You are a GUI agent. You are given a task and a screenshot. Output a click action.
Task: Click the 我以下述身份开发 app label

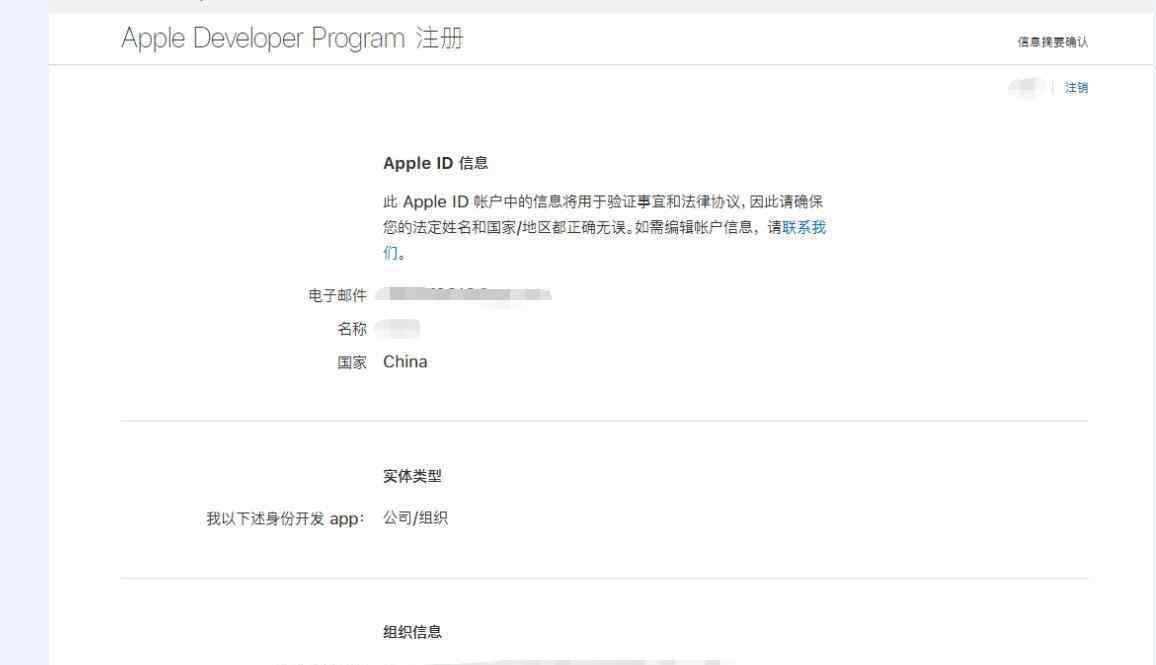tap(285, 519)
